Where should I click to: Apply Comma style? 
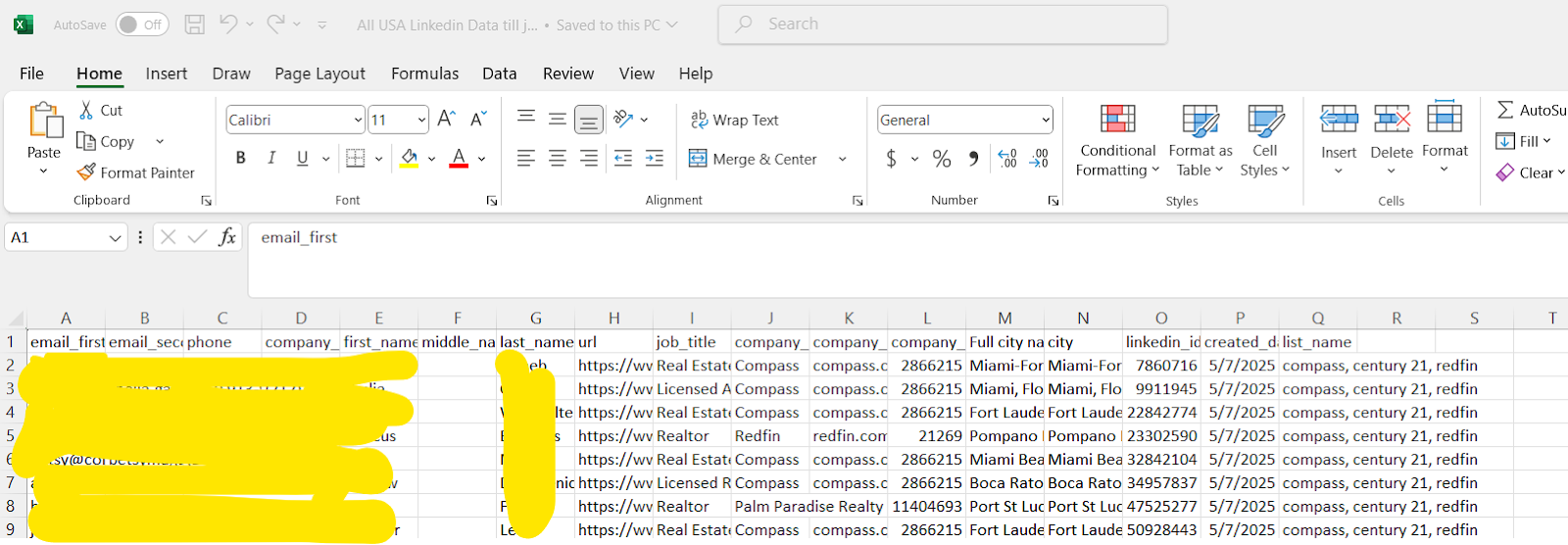click(973, 158)
